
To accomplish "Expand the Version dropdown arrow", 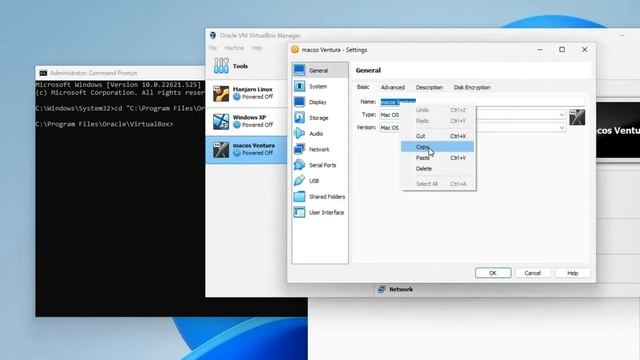I will (562, 128).
